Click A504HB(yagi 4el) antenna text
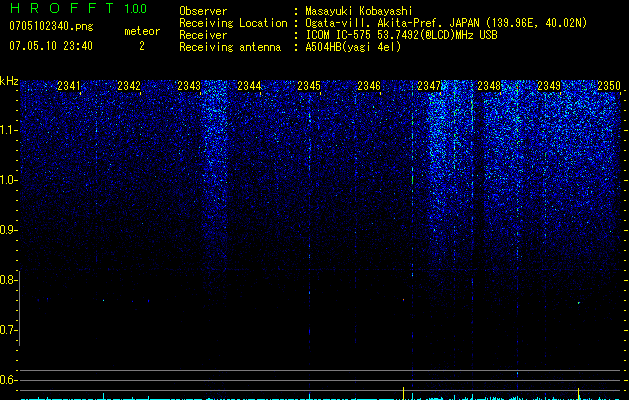629x400 pixels. coord(353,47)
